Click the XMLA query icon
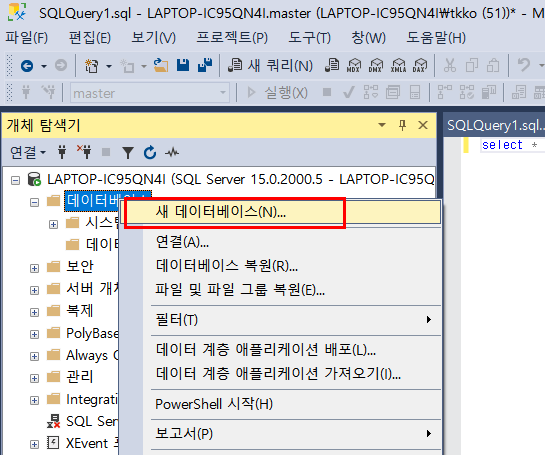This screenshot has width=545, height=455. [x=398, y=65]
